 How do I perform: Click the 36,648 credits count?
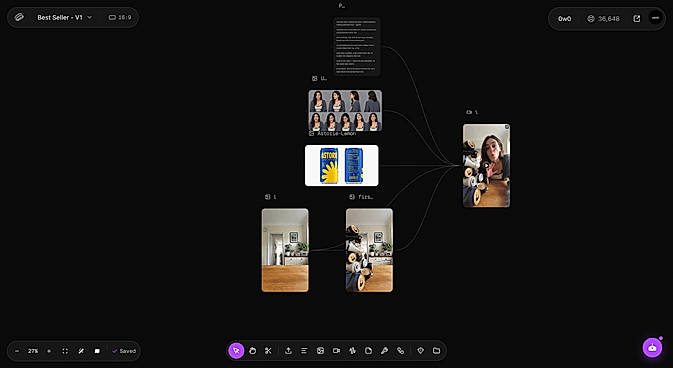pyautogui.click(x=609, y=18)
